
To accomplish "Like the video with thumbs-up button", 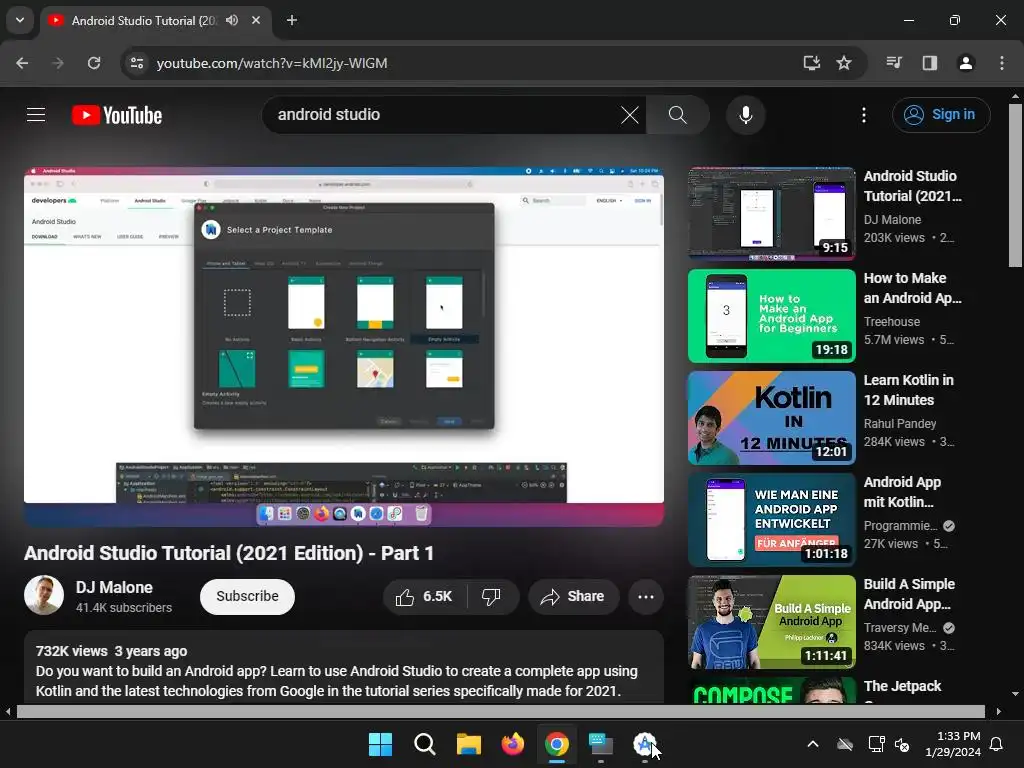I will [424, 596].
